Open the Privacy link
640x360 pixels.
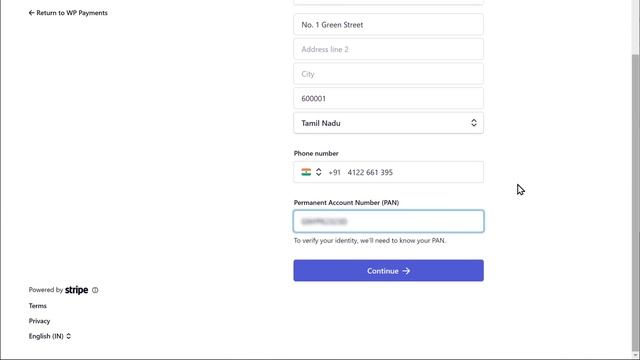39,321
